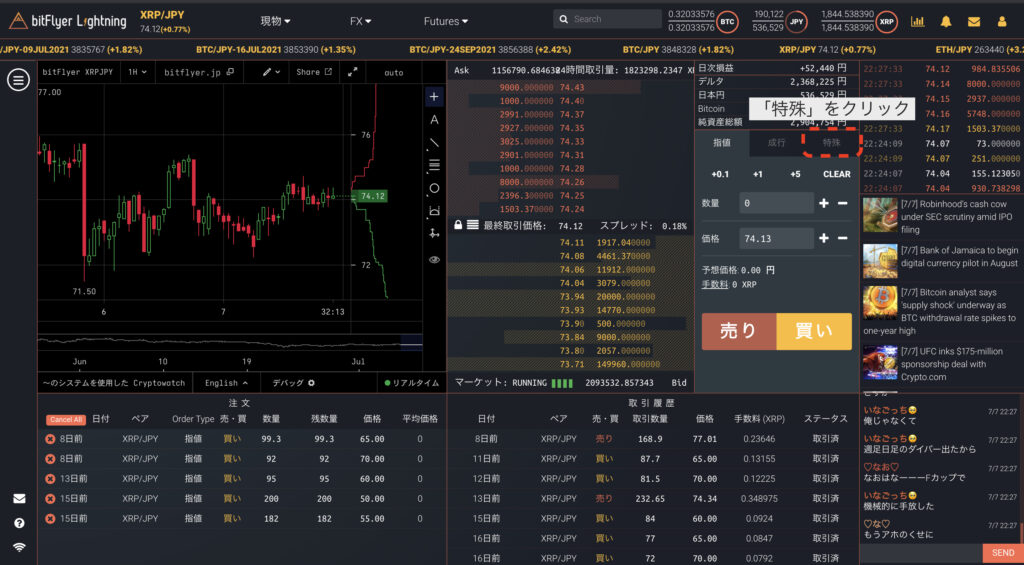Image resolution: width=1024 pixels, height=565 pixels.
Task: Click SEND in the chat box
Action: click(1003, 553)
